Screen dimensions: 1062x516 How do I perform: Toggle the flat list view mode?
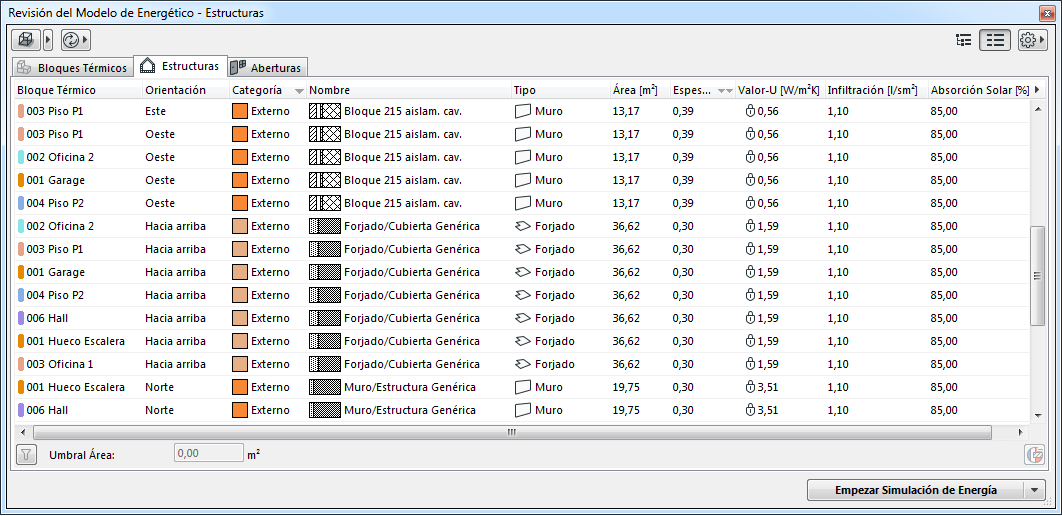(995, 40)
